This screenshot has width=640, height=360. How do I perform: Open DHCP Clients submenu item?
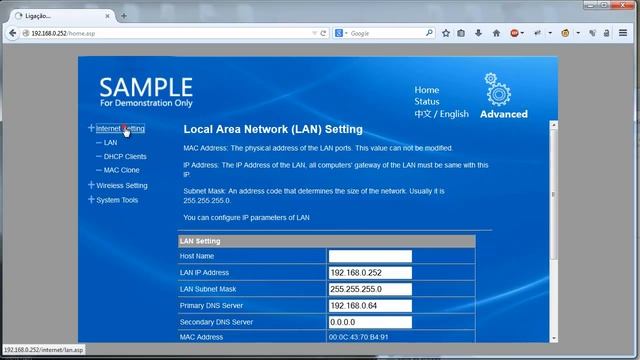click(x=125, y=156)
